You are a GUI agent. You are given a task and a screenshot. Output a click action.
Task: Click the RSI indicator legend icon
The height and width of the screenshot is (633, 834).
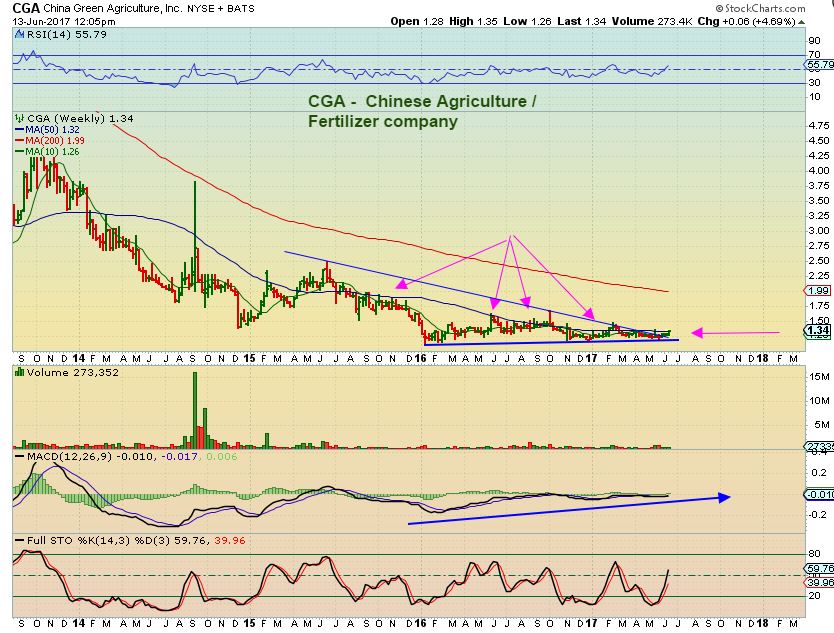(19, 35)
